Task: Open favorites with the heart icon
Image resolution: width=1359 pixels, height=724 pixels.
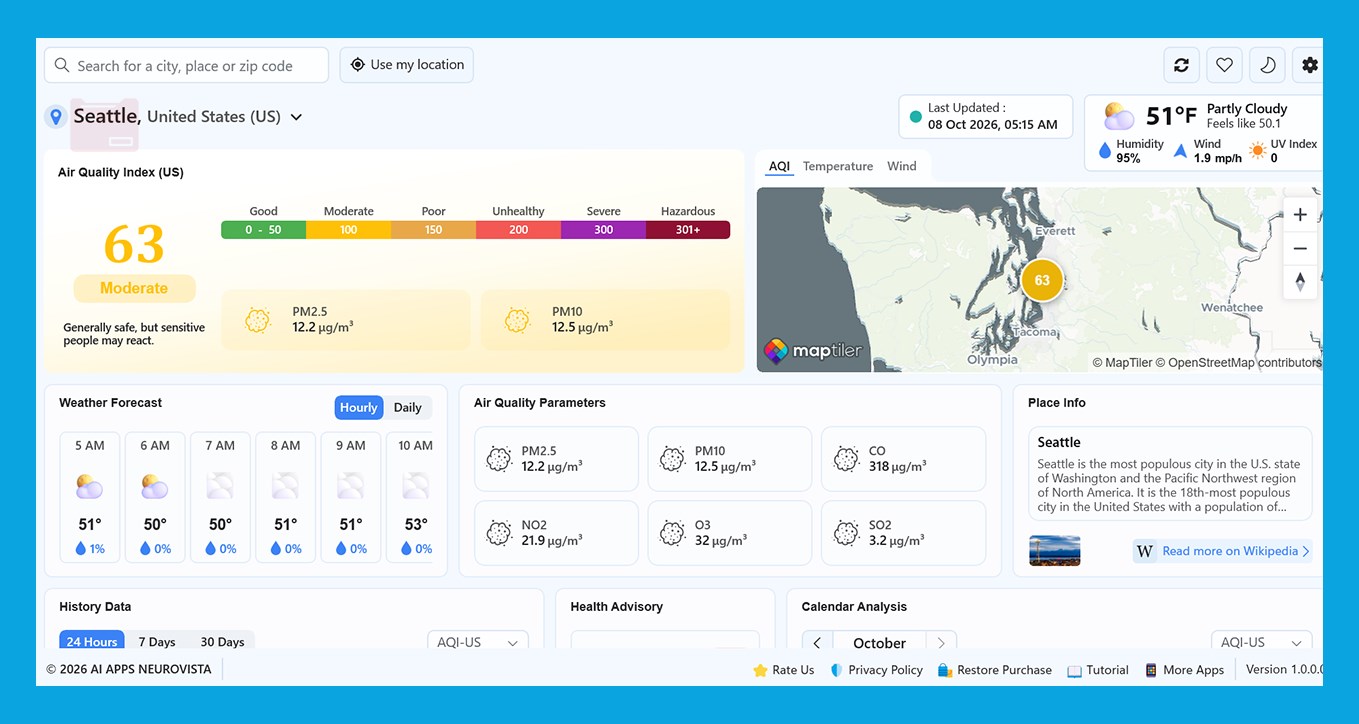Action: pyautogui.click(x=1224, y=65)
